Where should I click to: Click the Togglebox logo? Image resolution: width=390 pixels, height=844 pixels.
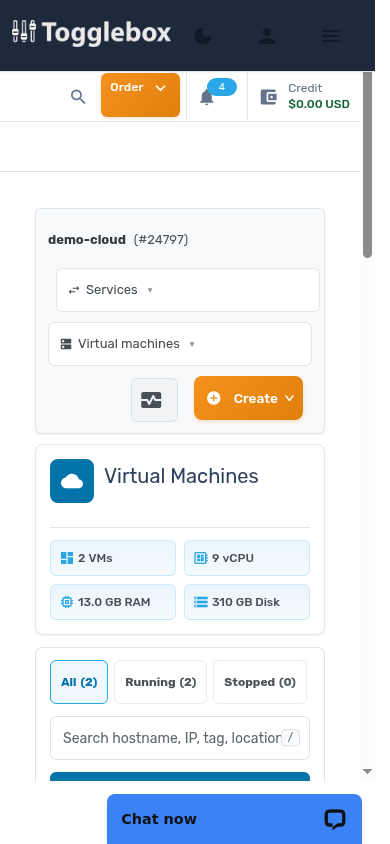[x=91, y=32]
